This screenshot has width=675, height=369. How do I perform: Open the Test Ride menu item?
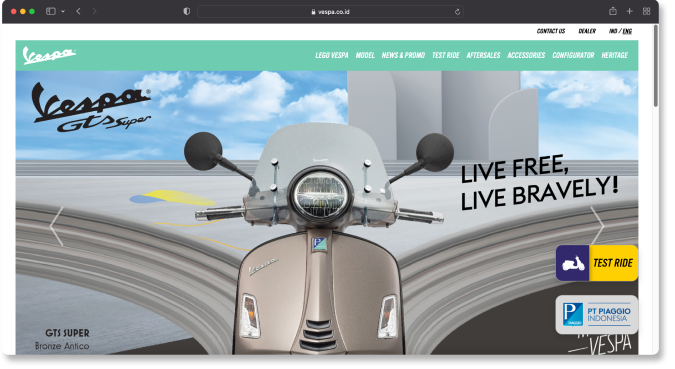[x=446, y=55]
